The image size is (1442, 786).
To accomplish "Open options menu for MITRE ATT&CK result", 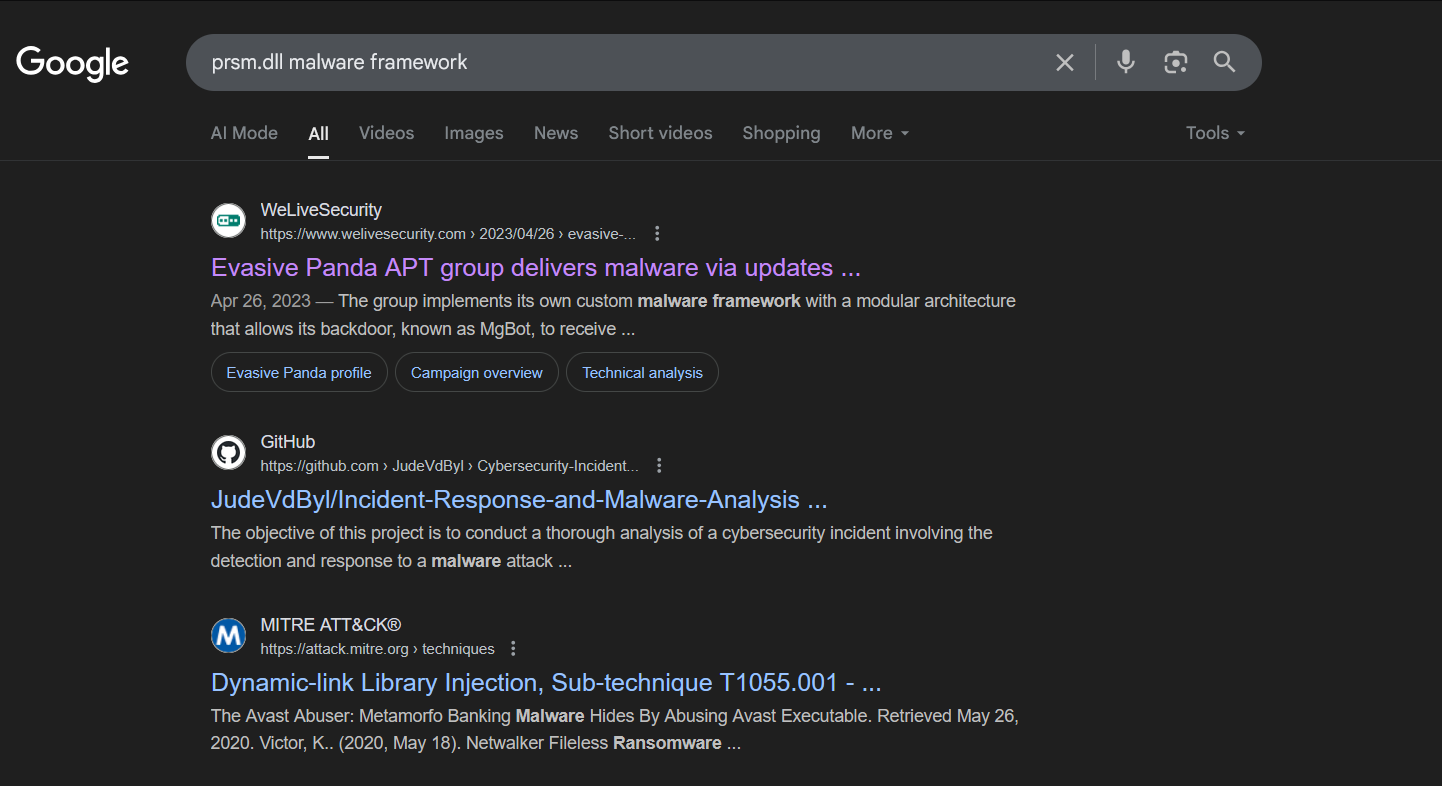I will pos(513,649).
